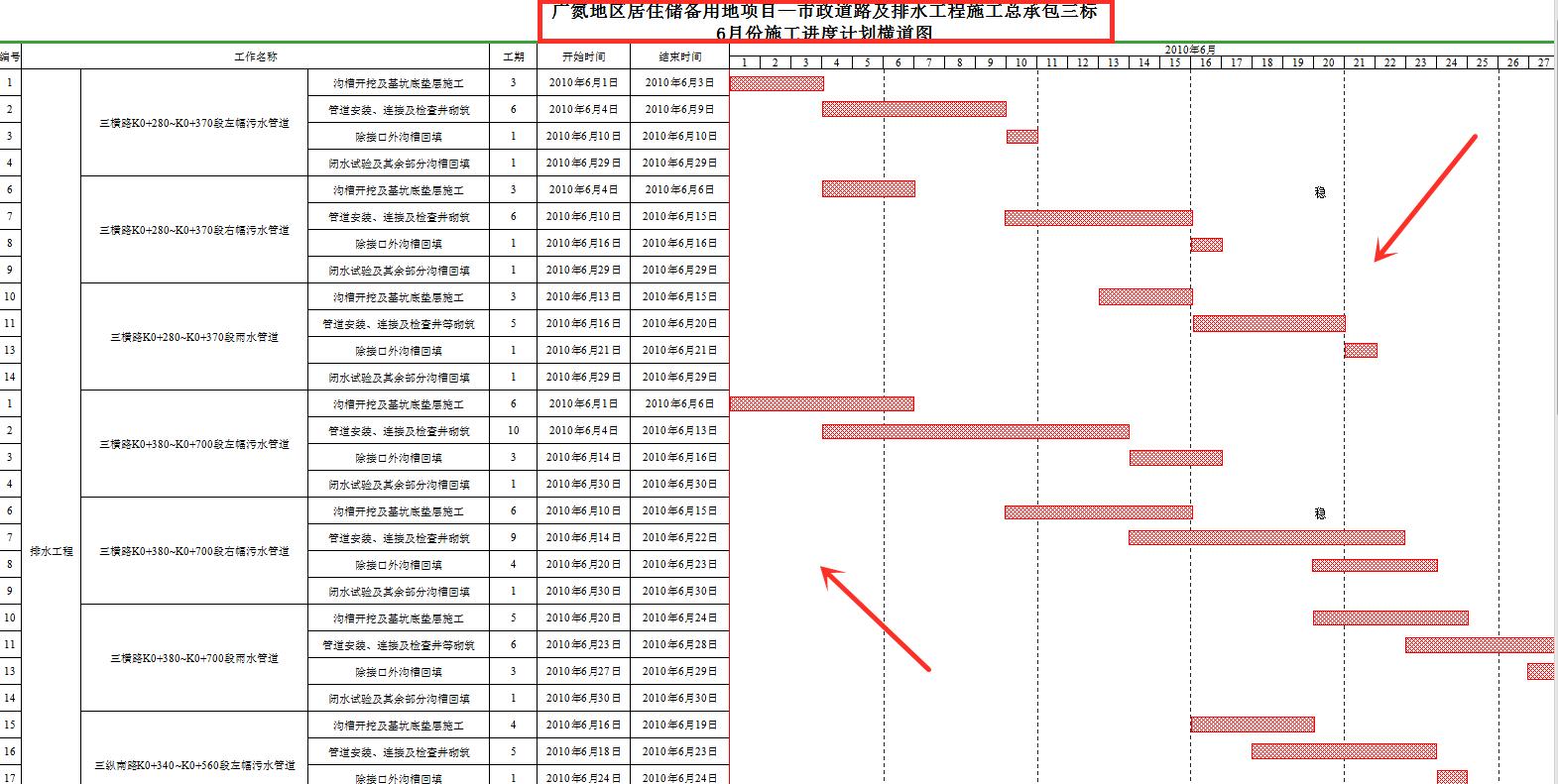This screenshot has width=1558, height=784.
Task: Select cell 三横路K0+380~K0+700段雨水管道
Action: coord(194,658)
